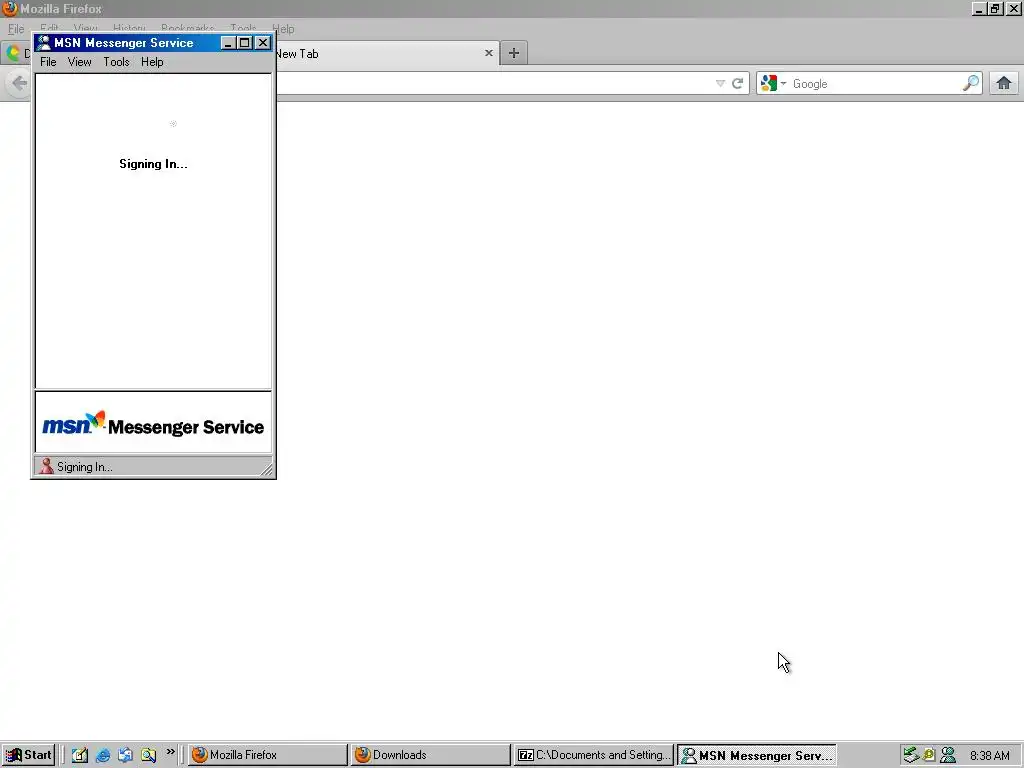Expand the quick launch overflow chevron
Viewport: 1024px width, 768px height.
[x=170, y=752]
